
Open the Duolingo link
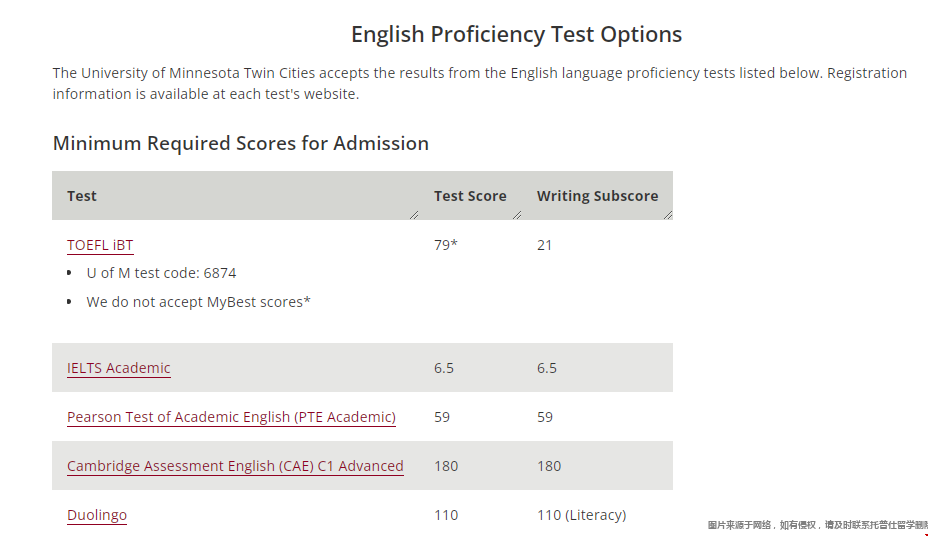[97, 515]
